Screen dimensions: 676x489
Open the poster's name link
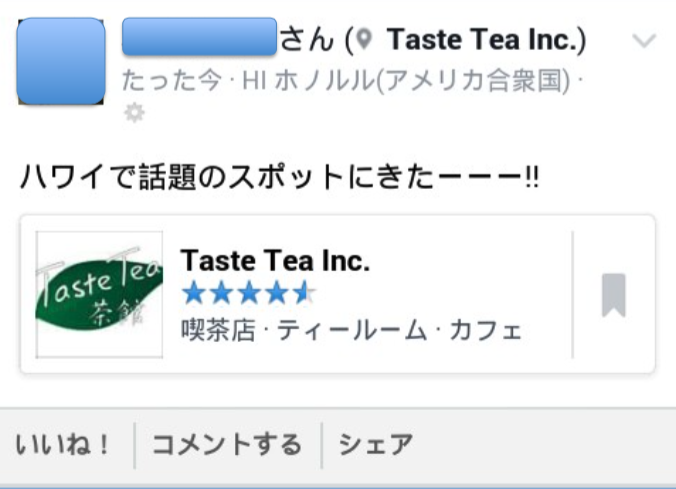coord(199,37)
